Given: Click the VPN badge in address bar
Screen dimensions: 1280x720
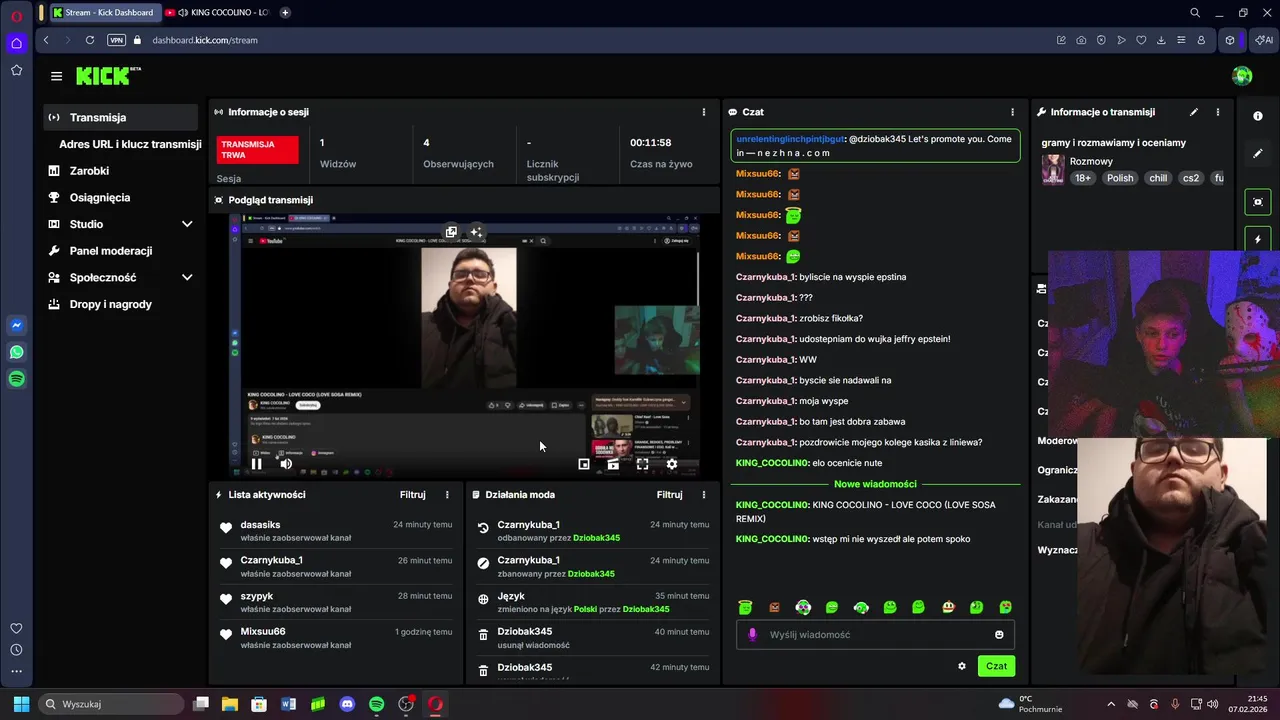Looking at the screenshot, I should point(116,40).
